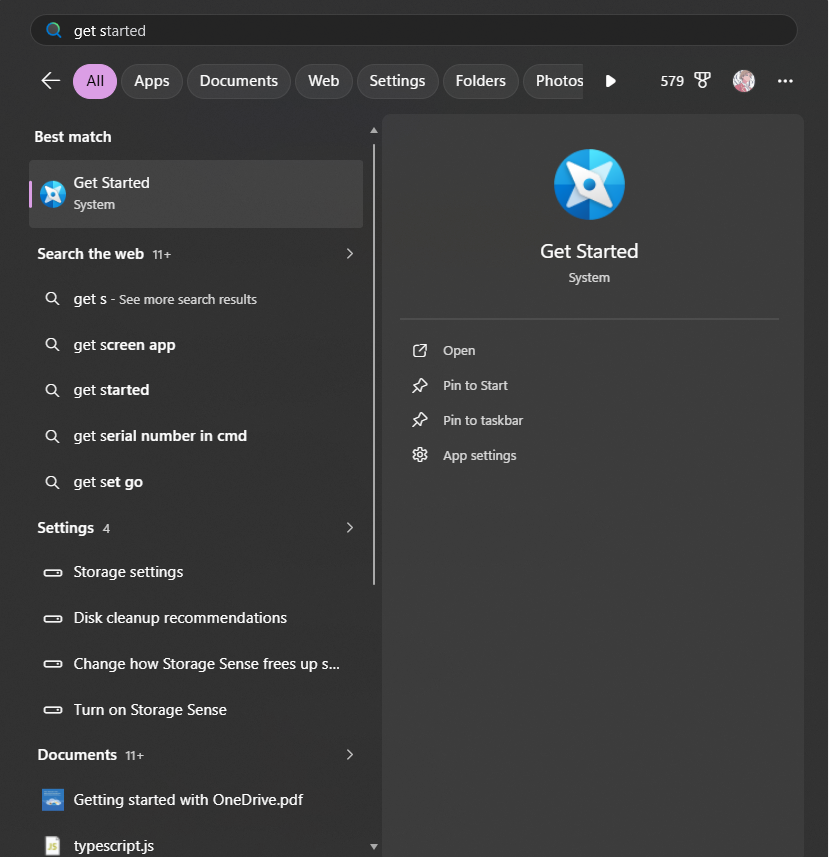
Task: Click the Get Started app icon in best match
Action: tap(53, 194)
